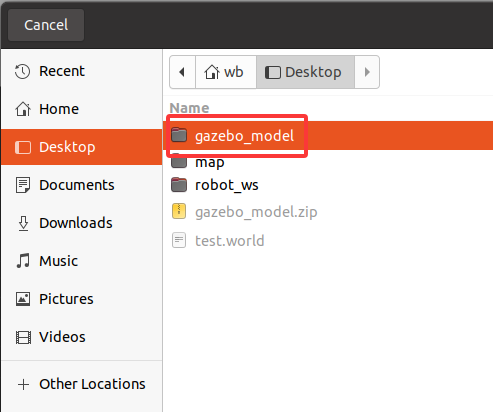This screenshot has width=493, height=412.
Task: Select Desktop segment in path bar
Action: 305,72
